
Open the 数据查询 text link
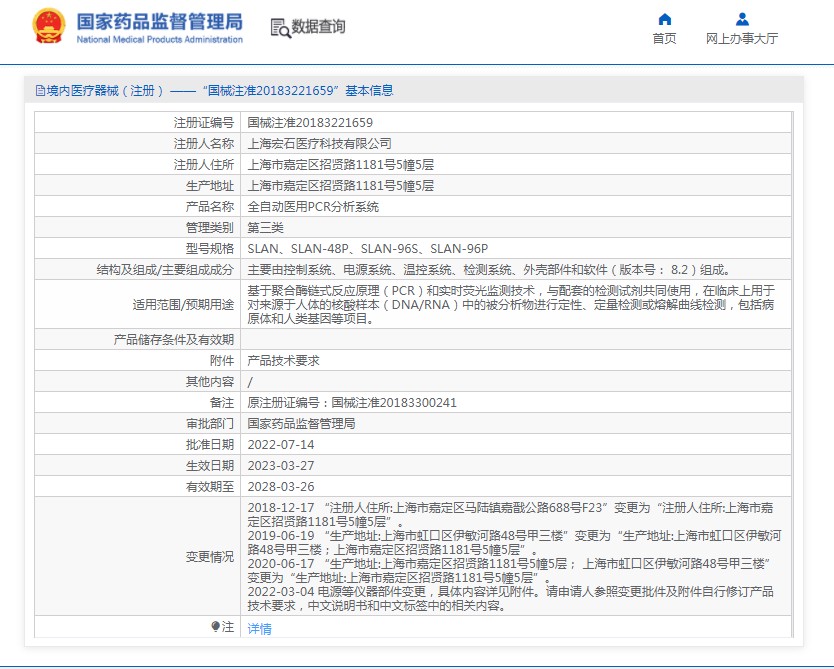[x=318, y=27]
